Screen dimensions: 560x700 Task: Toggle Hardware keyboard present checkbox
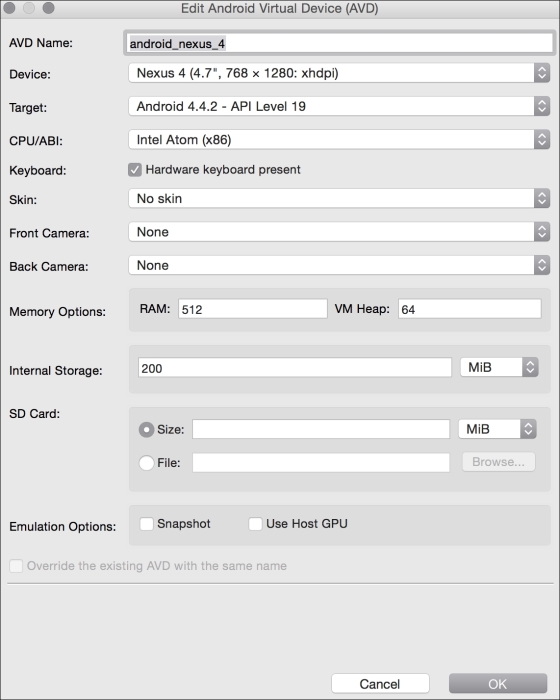pos(134,170)
